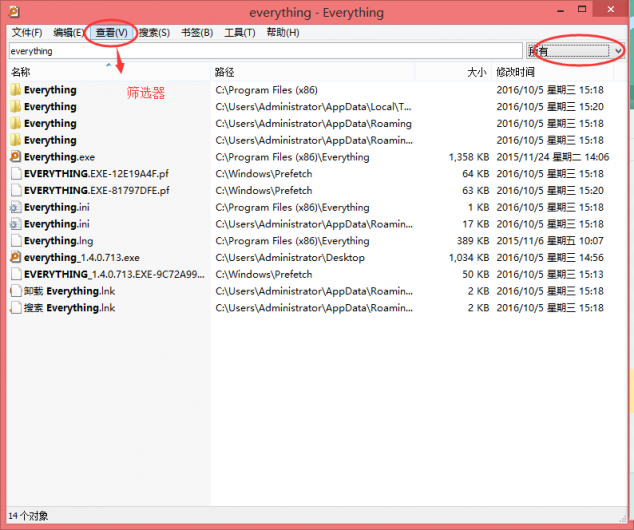Maximize the Everything window
634x530 pixels.
pos(582,9)
